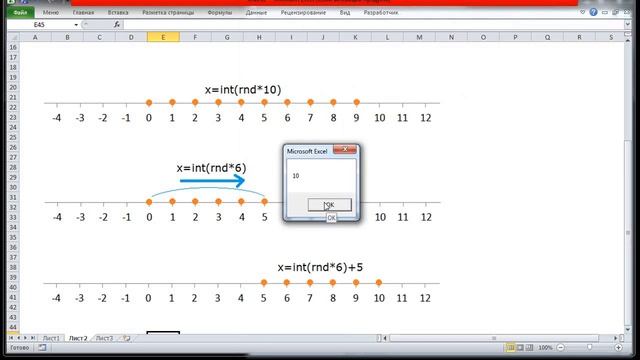Image resolution: width=640 pixels, height=360 pixels.
Task: Go to first sheet navigation arrow
Action: pos(11,338)
